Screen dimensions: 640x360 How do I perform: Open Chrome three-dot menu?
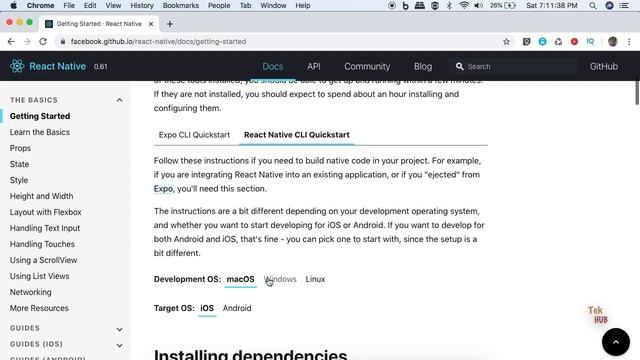tap(629, 41)
